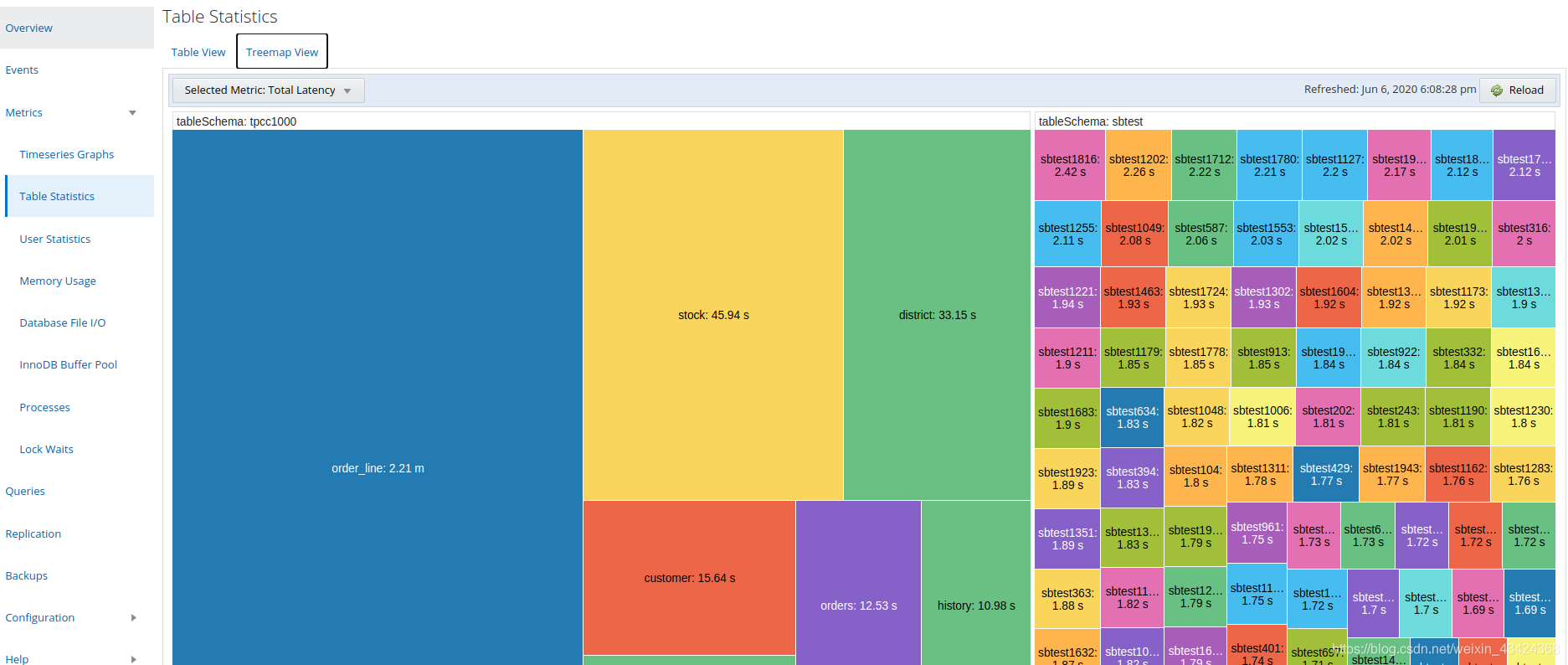Image resolution: width=1568 pixels, height=665 pixels.
Task: Select sbtest202 1.81 s tile
Action: pyautogui.click(x=1328, y=416)
